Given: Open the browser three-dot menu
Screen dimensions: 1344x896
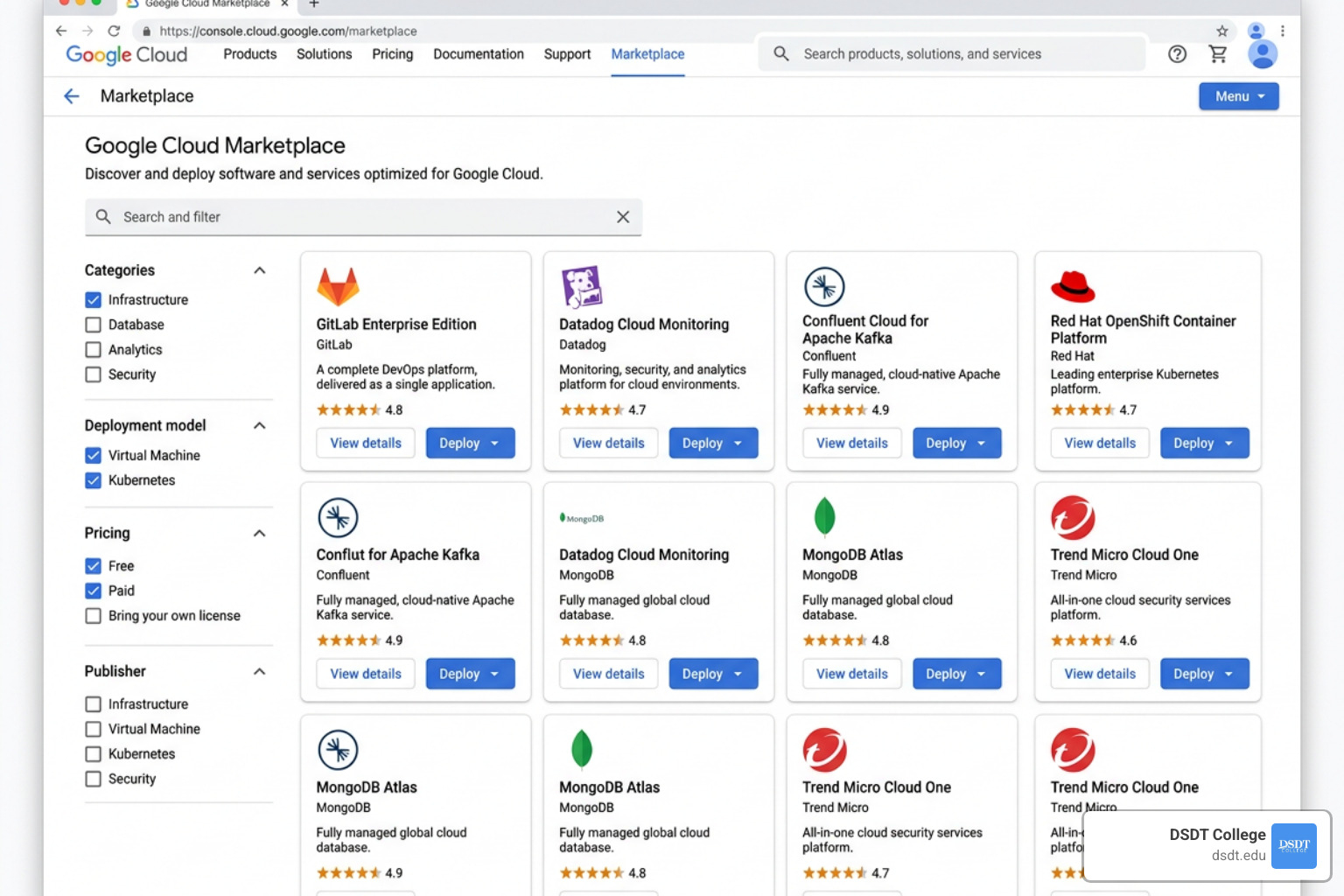Looking at the screenshot, I should point(1283,31).
